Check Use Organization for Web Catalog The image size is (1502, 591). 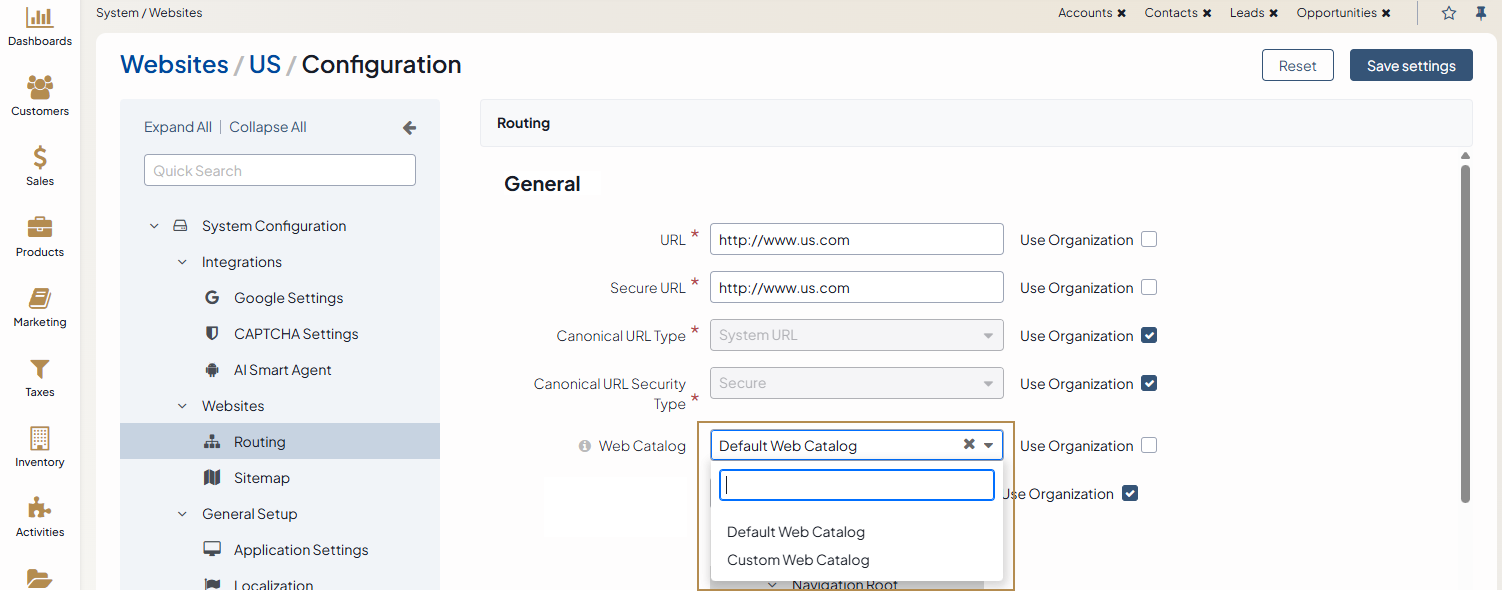[1149, 446]
